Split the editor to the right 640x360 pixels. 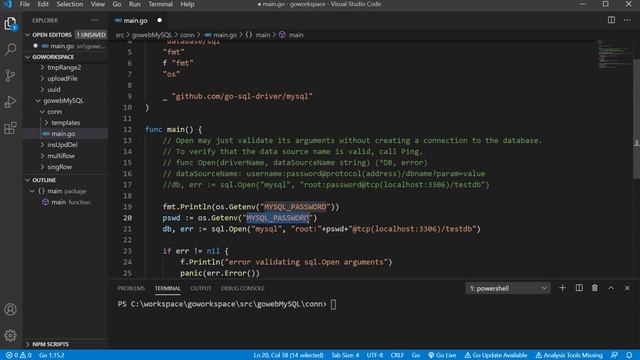pyautogui.click(x=611, y=20)
